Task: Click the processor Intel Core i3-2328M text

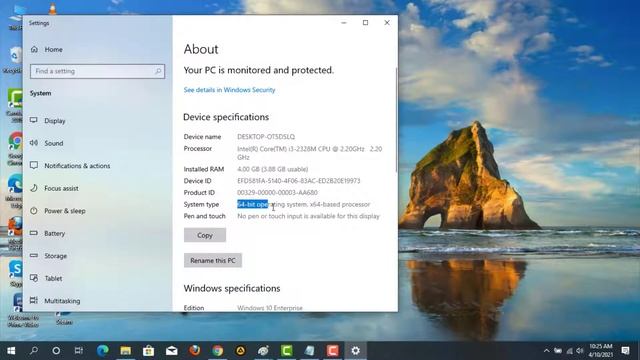Action: pyautogui.click(x=309, y=153)
